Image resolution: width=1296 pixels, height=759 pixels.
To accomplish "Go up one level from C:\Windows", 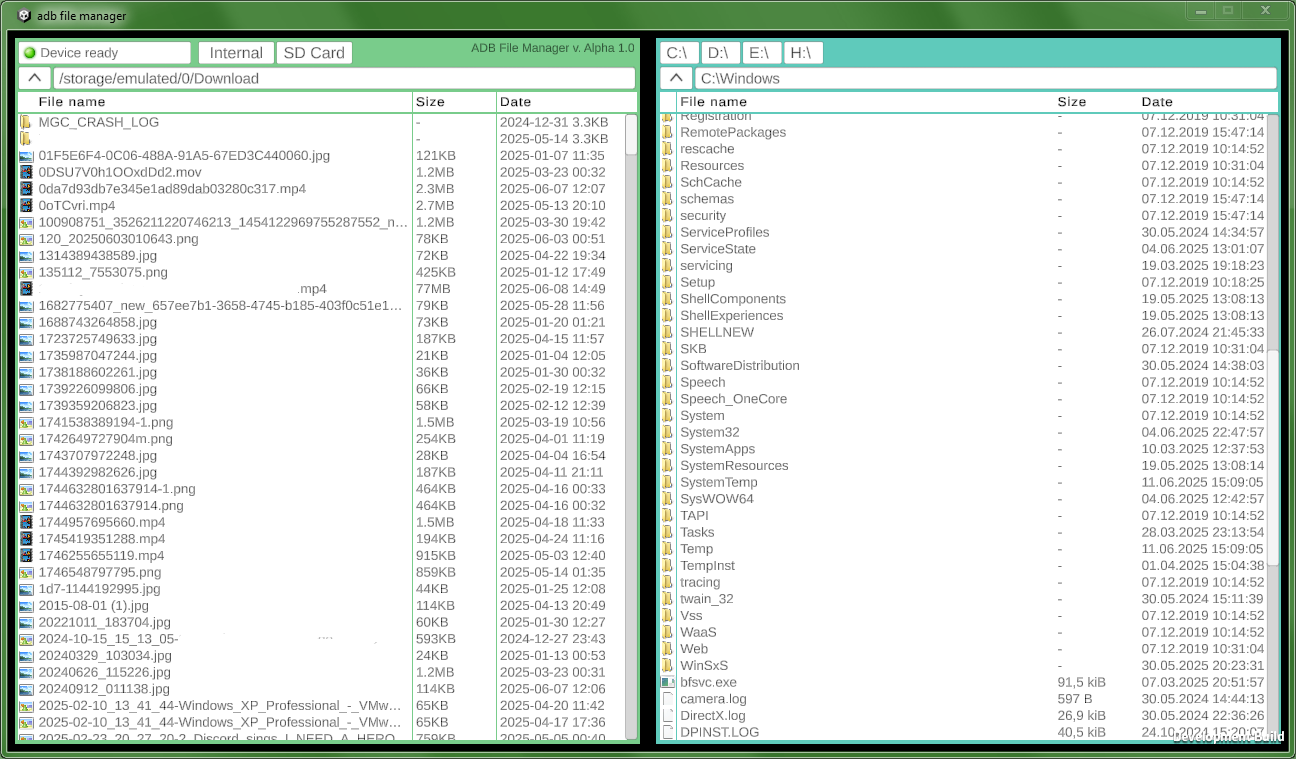I will click(676, 78).
